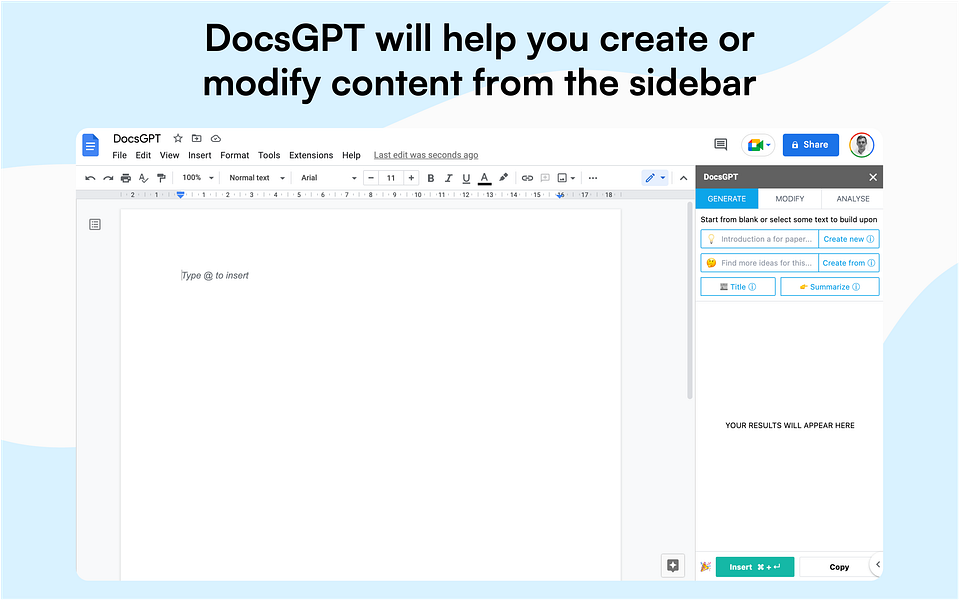Click the left indent ruler marker
The width and height of the screenshot is (959, 600).
click(180, 194)
